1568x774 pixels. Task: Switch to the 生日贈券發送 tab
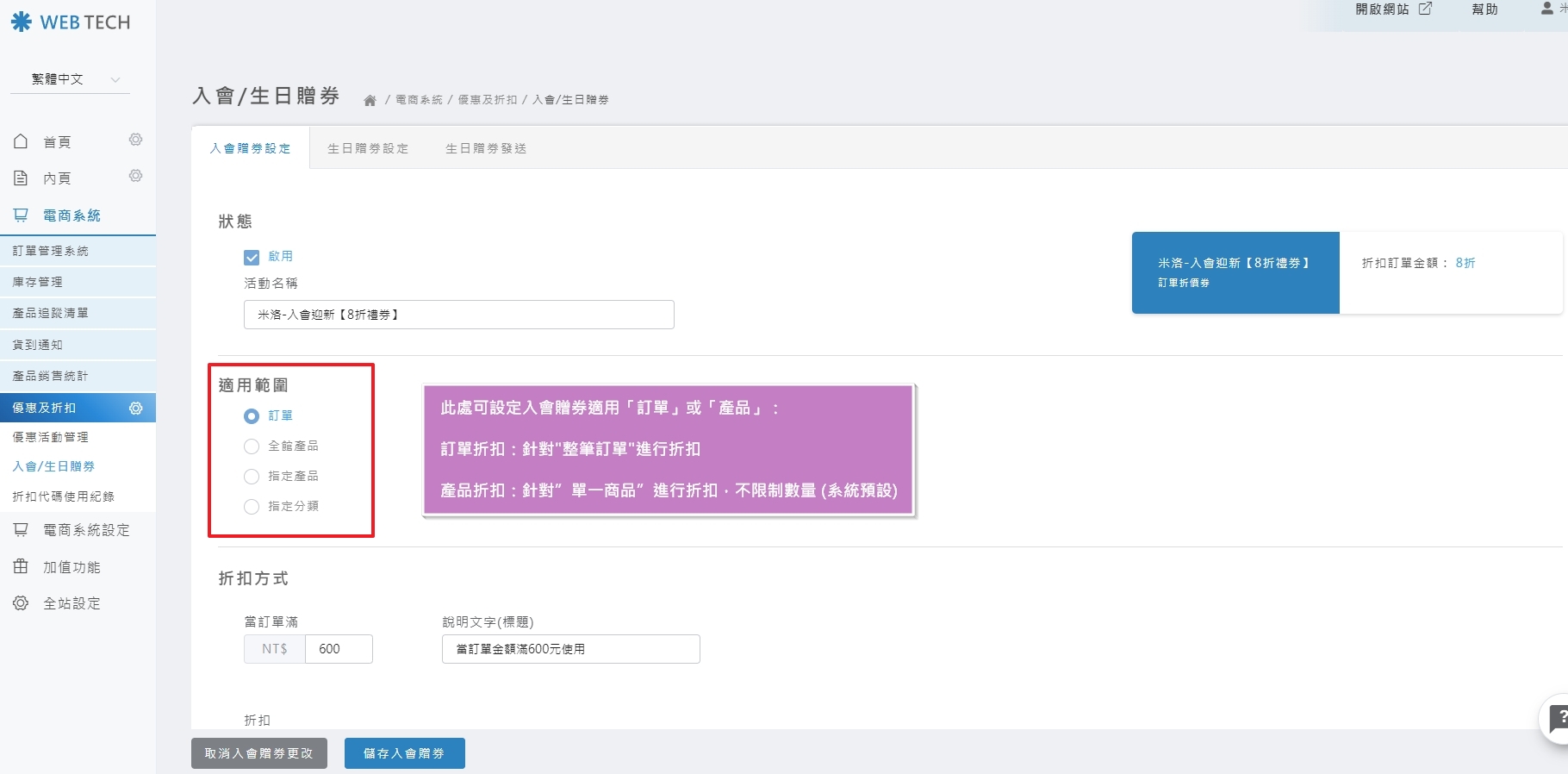point(486,148)
